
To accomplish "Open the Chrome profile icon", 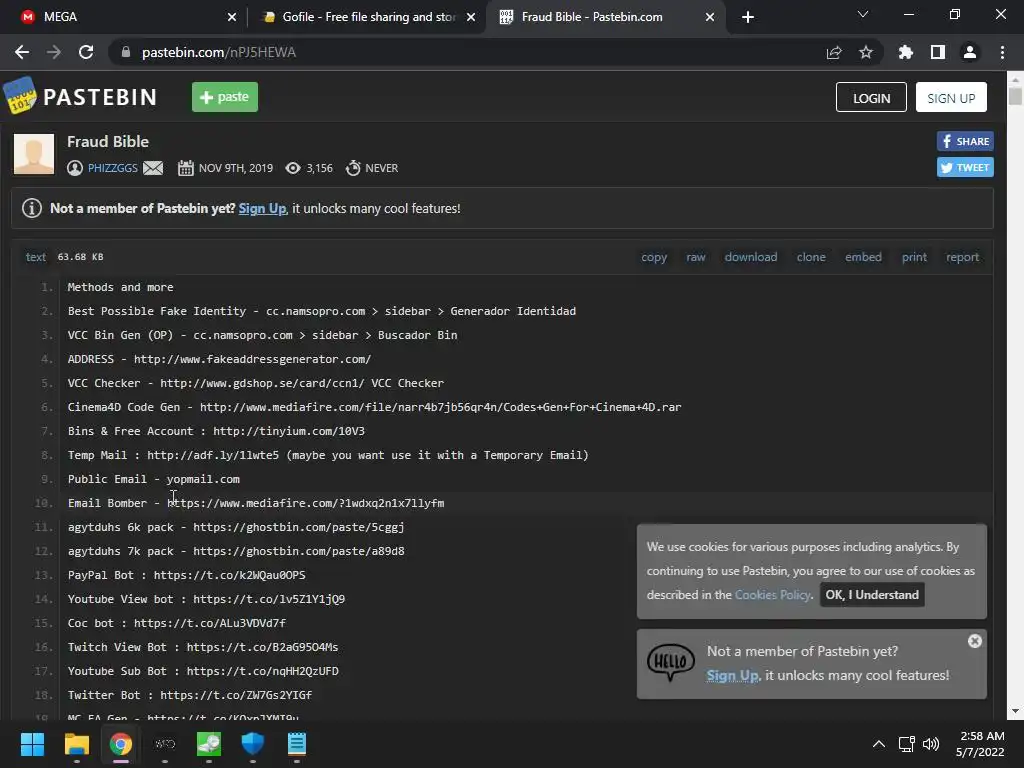I will 970,52.
